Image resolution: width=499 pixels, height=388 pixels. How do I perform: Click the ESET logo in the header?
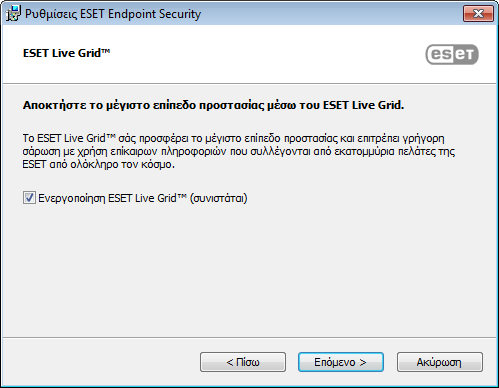tap(452, 54)
